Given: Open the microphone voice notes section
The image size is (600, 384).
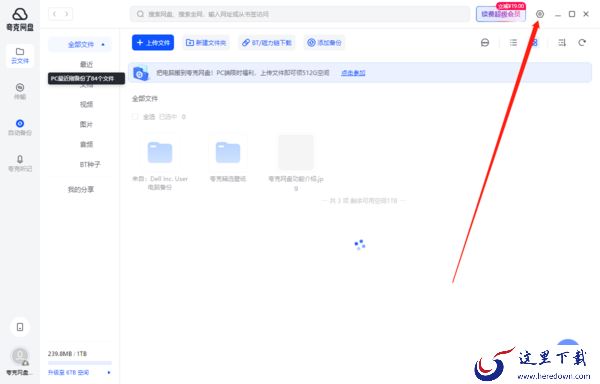Looking at the screenshot, I should (x=20, y=163).
